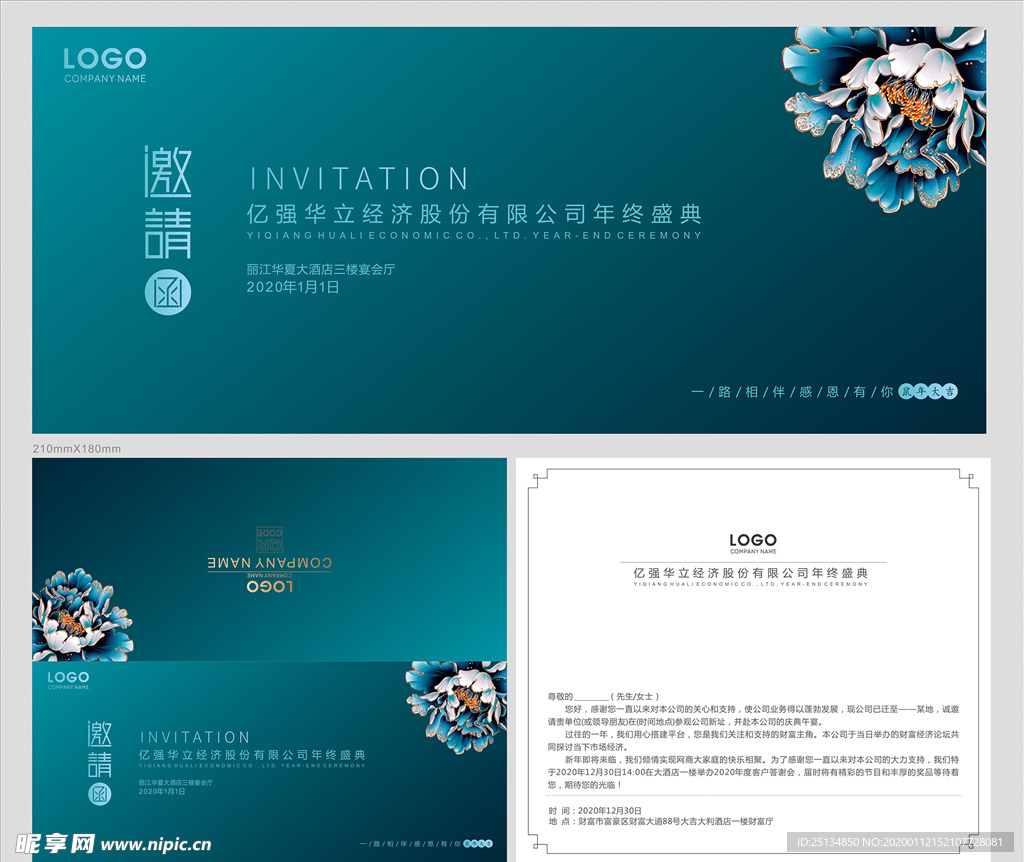
Task: Select the peony flower on the back cover's left edge
Action: (82, 615)
